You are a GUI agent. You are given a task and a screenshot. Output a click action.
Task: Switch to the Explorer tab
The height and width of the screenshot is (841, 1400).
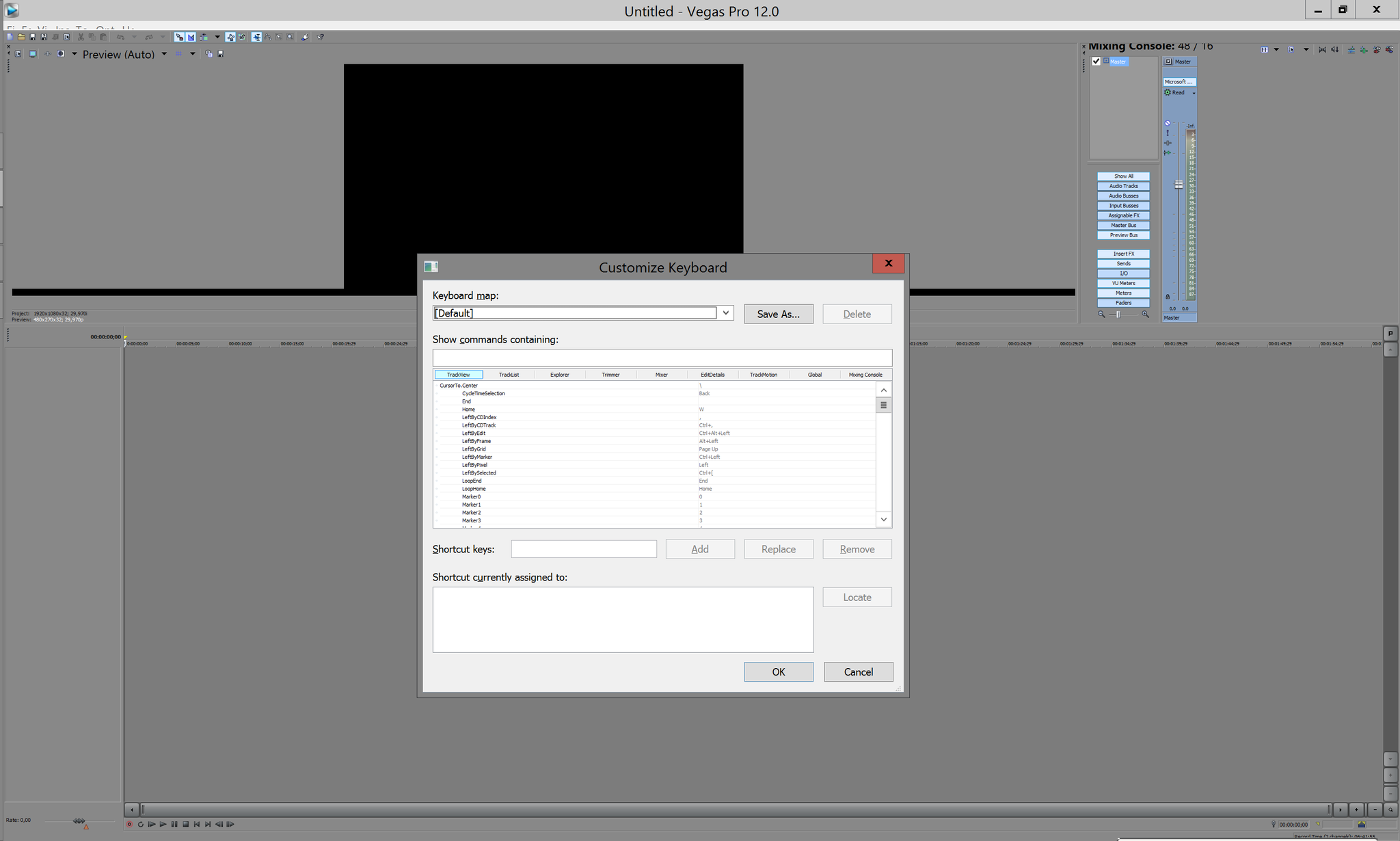pyautogui.click(x=559, y=375)
